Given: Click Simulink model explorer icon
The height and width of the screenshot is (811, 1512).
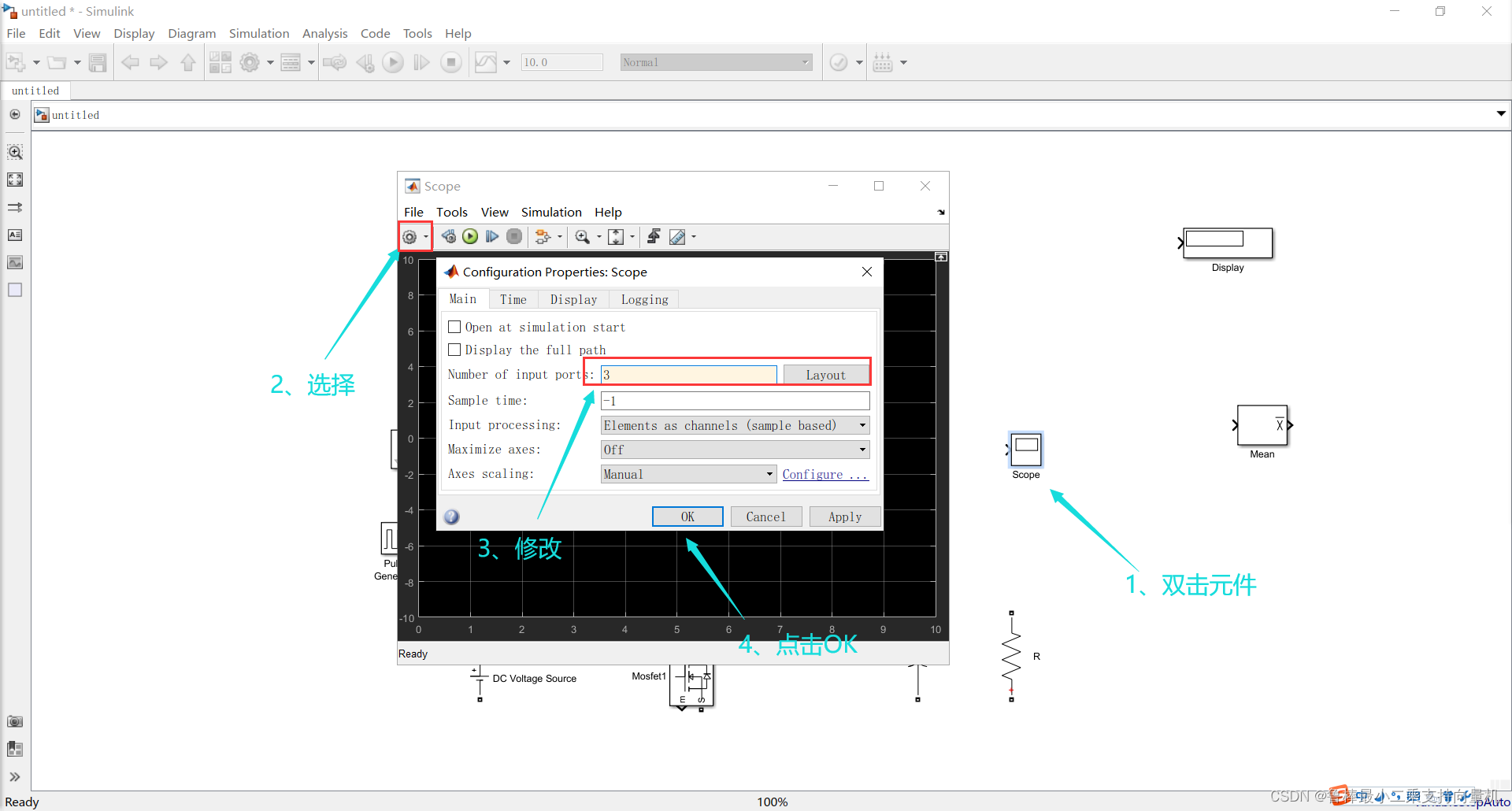Looking at the screenshot, I should coord(291,62).
